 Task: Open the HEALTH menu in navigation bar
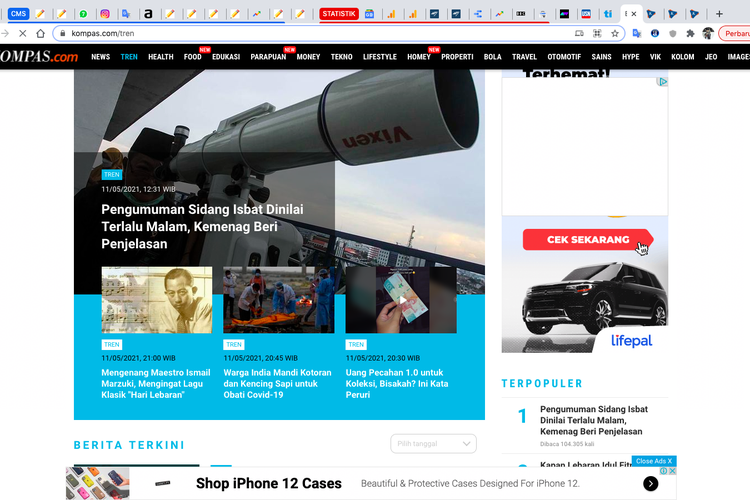(160, 57)
